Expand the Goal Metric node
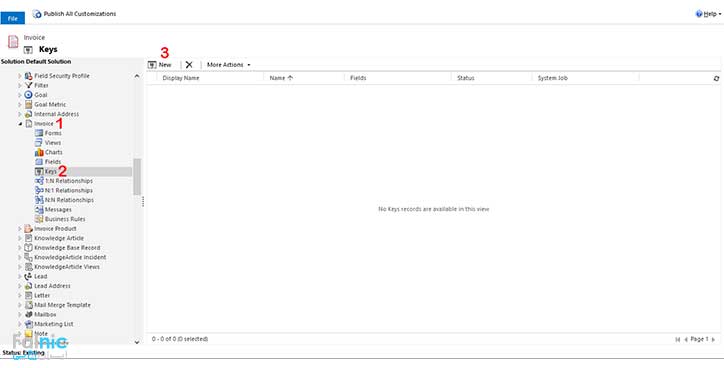 point(20,104)
